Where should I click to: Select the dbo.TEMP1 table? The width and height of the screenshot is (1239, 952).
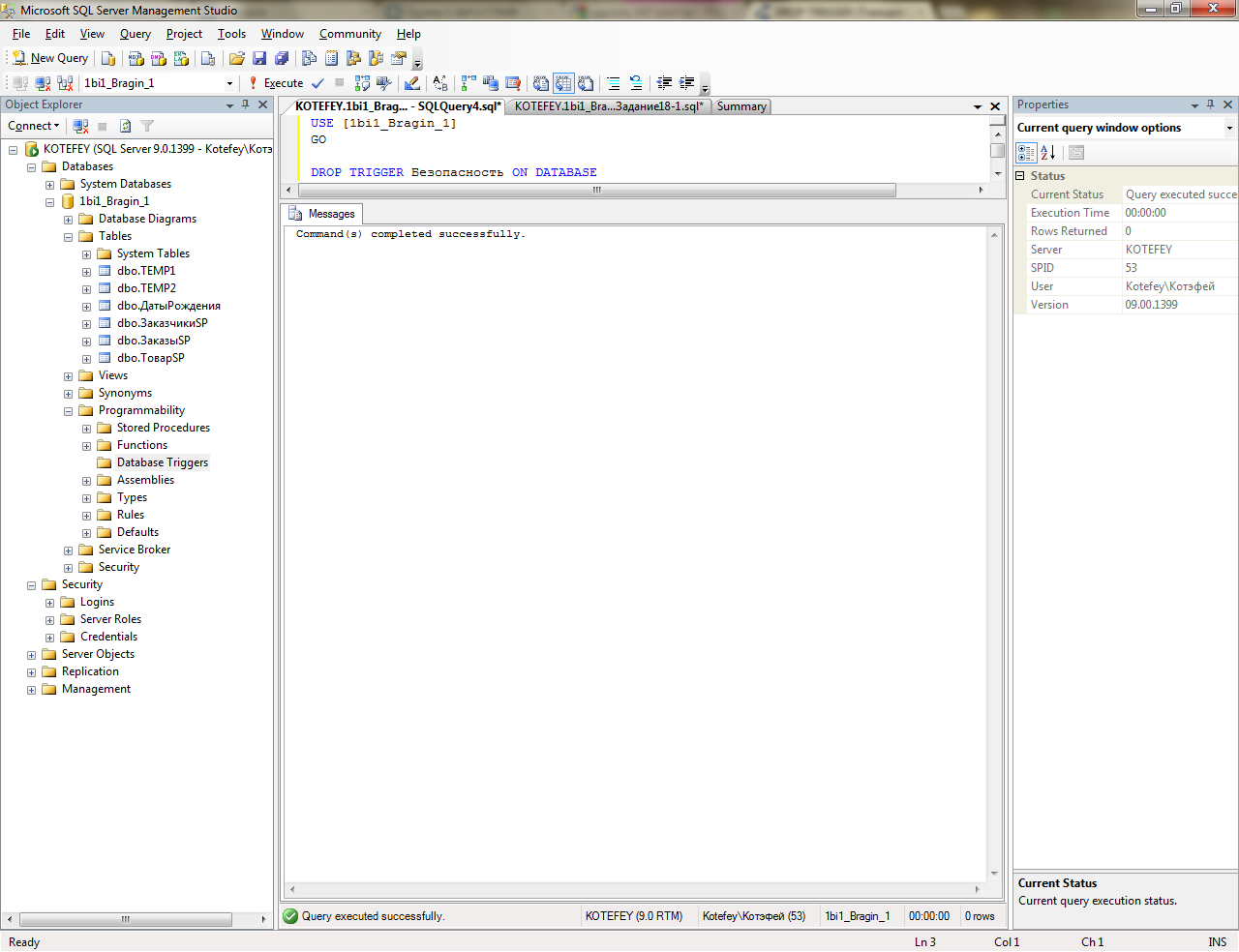point(146,271)
